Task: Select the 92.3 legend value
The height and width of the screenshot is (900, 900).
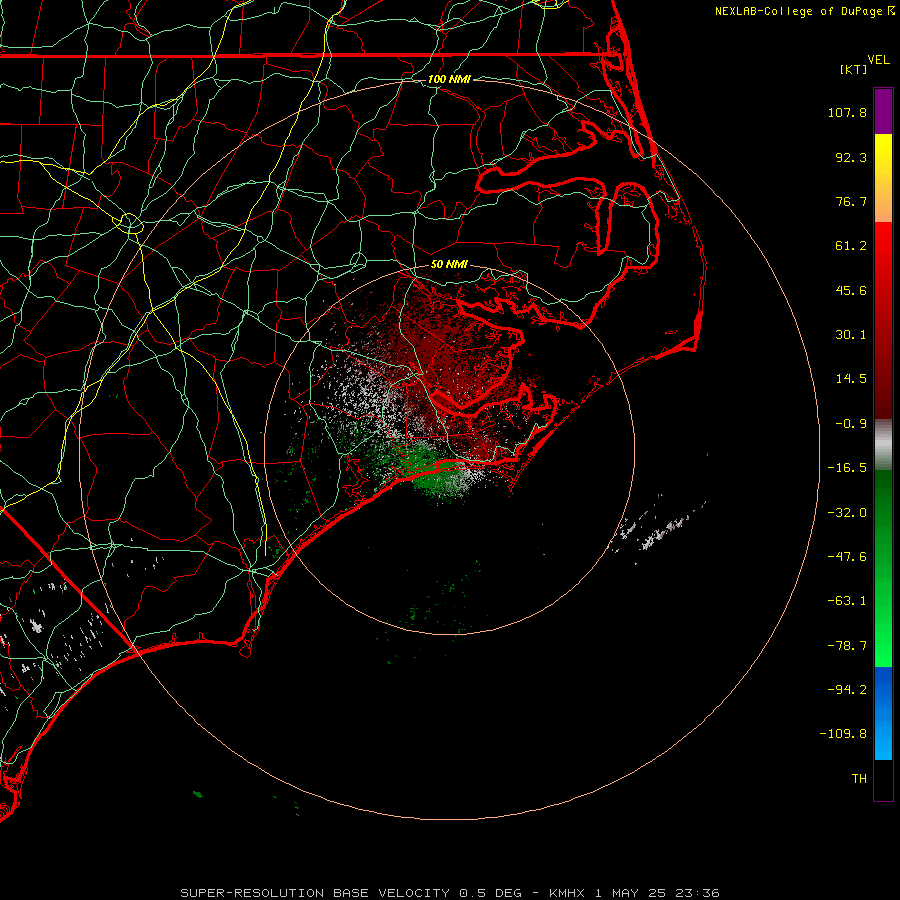Action: [851, 157]
